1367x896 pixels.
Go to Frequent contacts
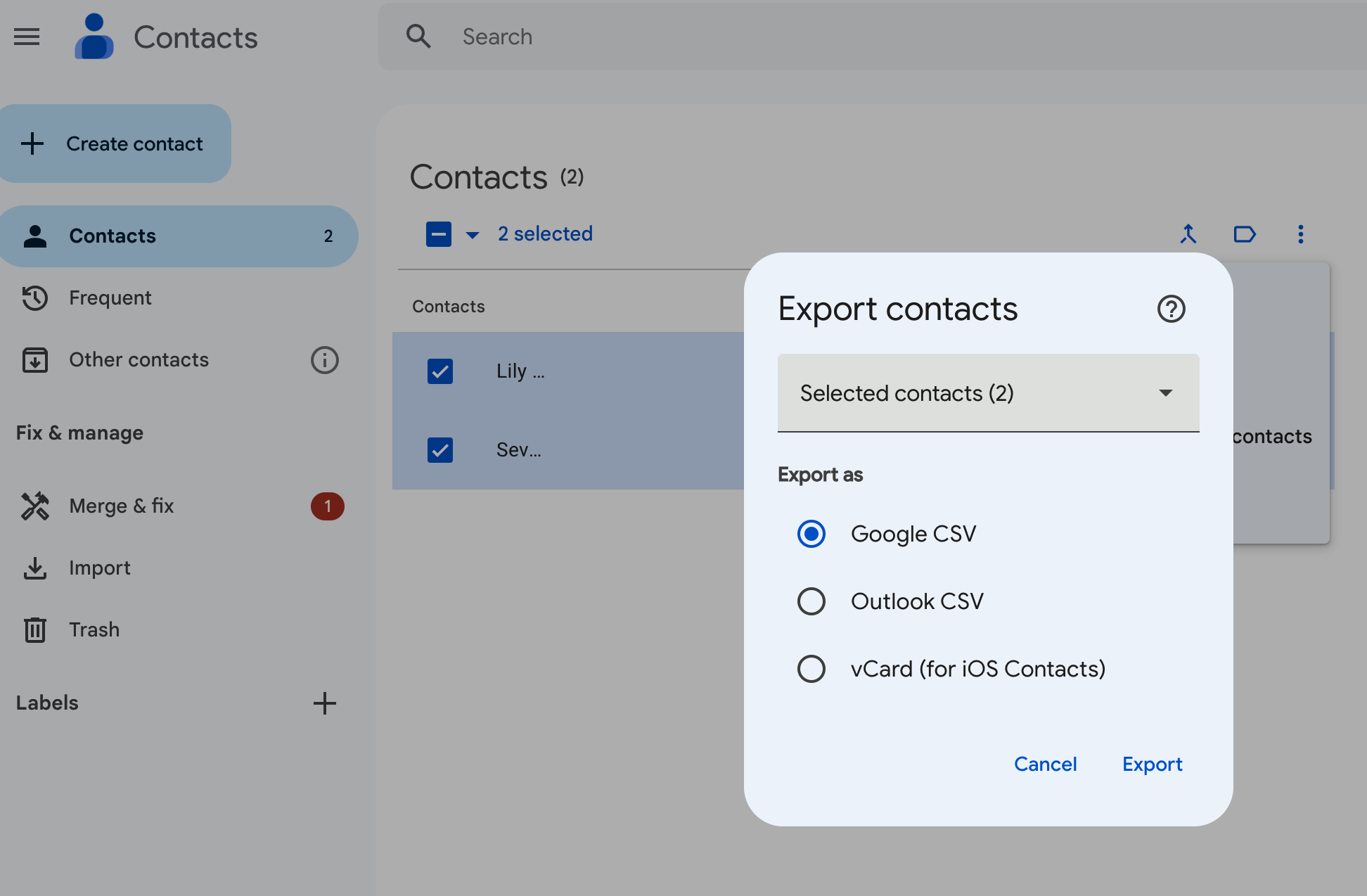click(x=109, y=297)
